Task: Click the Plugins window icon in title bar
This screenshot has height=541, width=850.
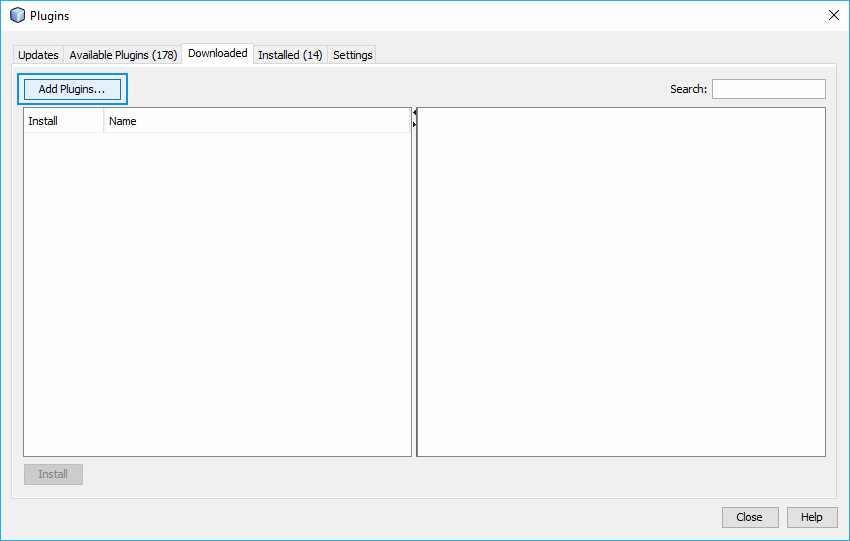Action: (x=17, y=16)
